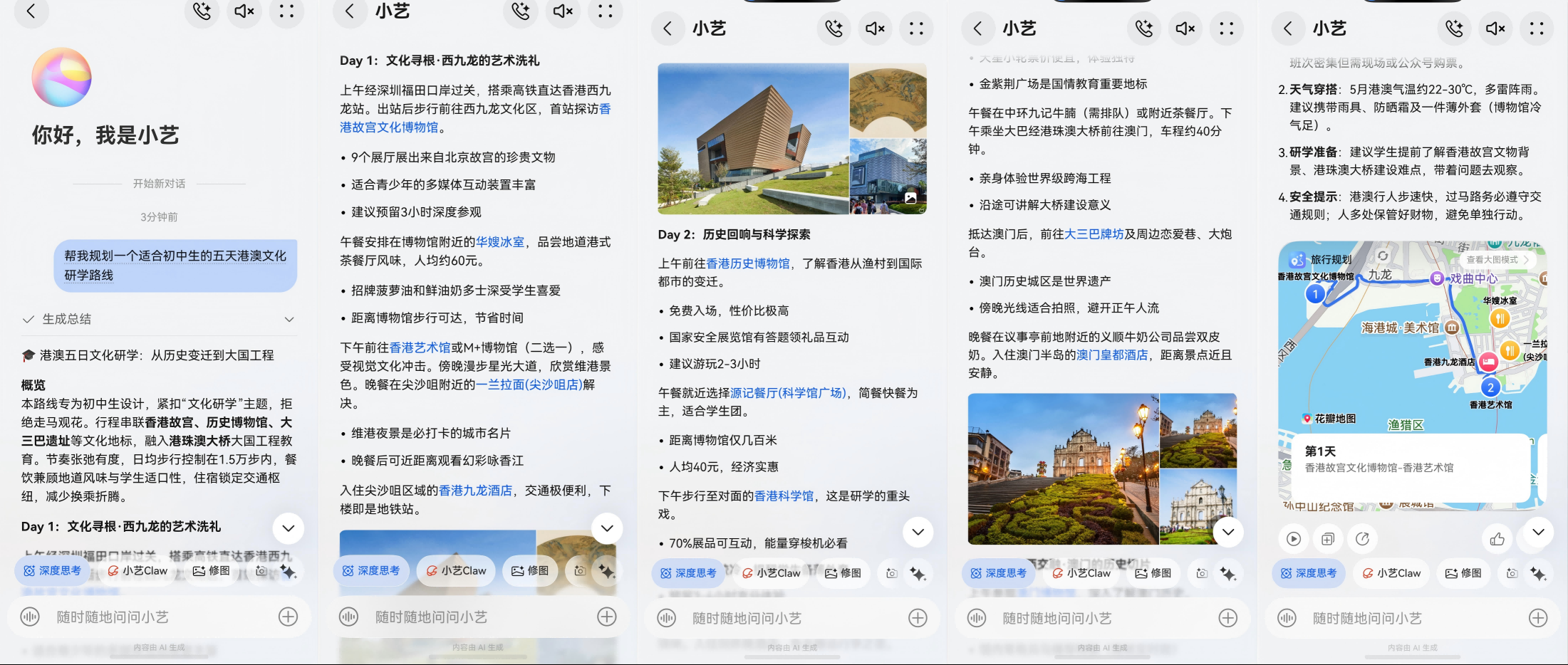Jump down with chevron on the Macau screen

(x=1228, y=532)
